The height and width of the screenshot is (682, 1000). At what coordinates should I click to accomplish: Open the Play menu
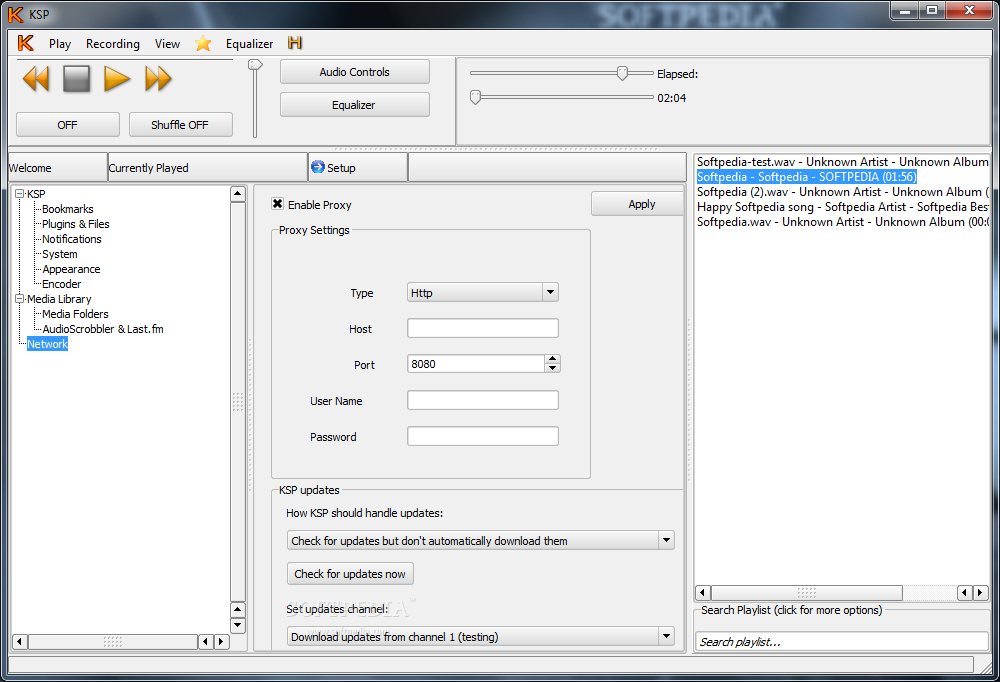60,43
